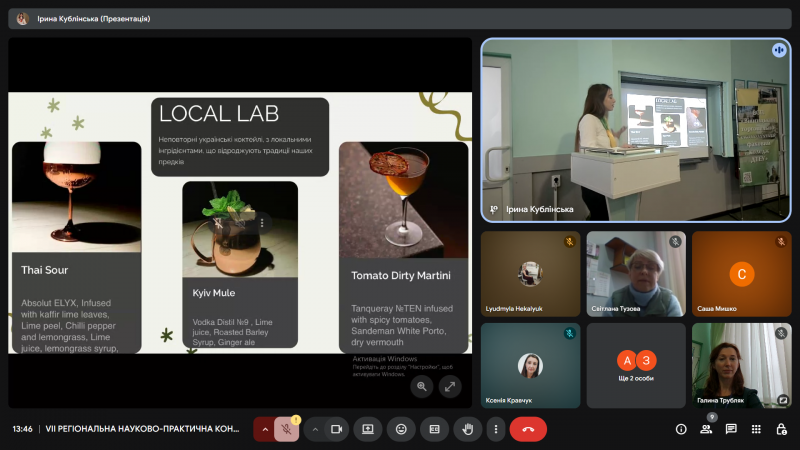Click the host controls lock icon
The width and height of the screenshot is (800, 450).
point(781,429)
